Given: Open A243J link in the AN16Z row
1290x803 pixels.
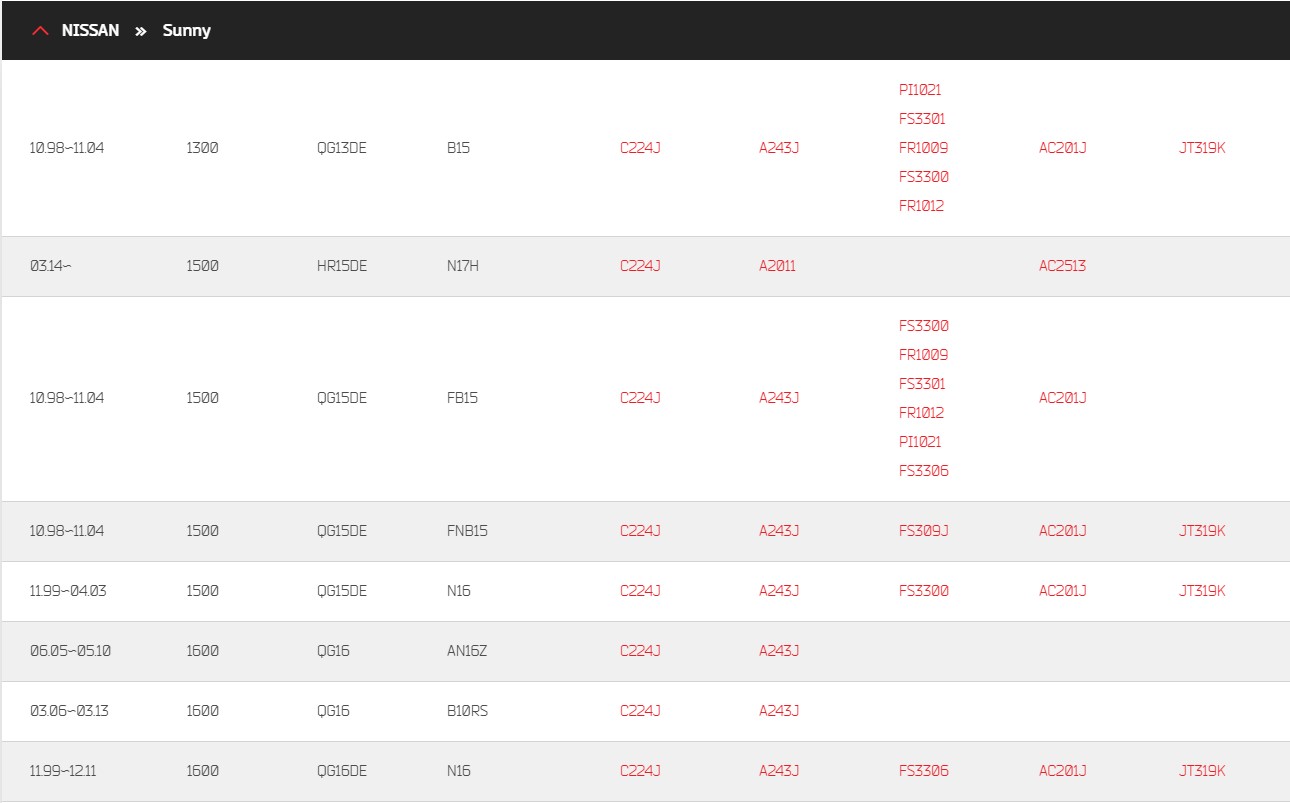Looking at the screenshot, I should tap(779, 651).
